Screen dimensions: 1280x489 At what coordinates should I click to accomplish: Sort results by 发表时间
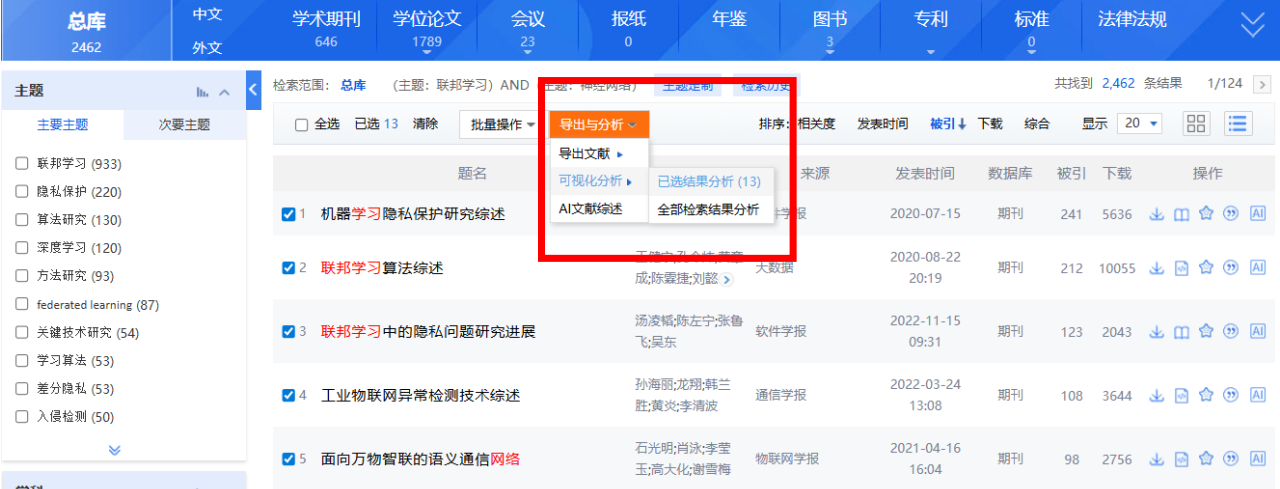click(882, 124)
